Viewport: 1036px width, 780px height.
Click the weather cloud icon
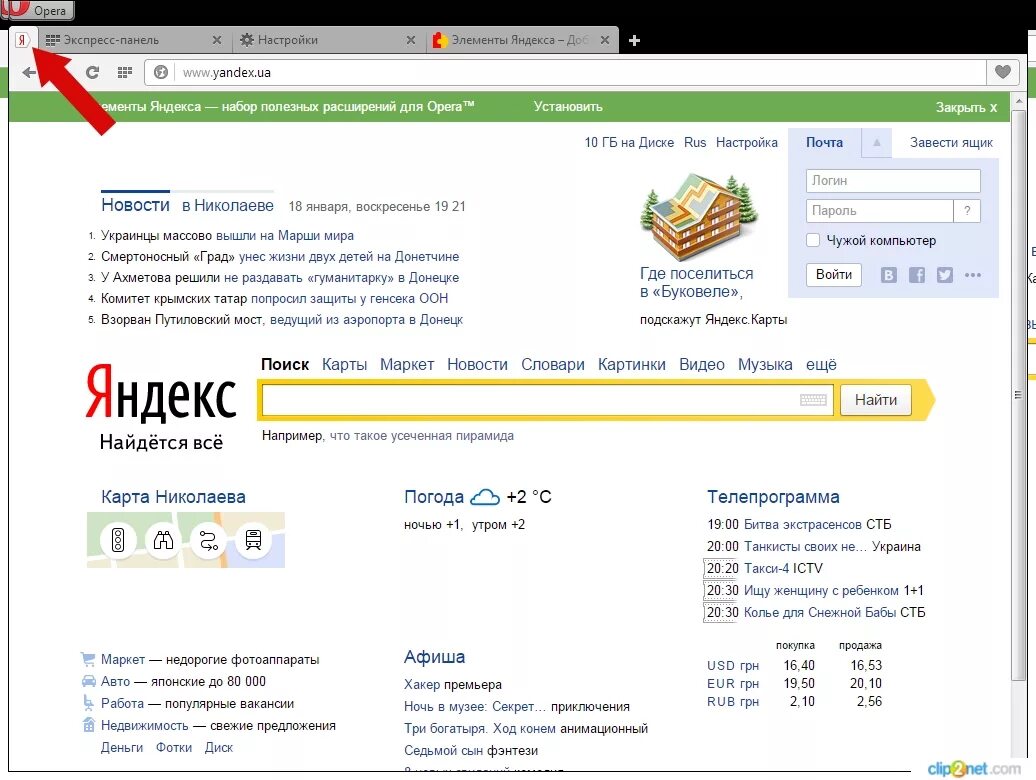484,497
